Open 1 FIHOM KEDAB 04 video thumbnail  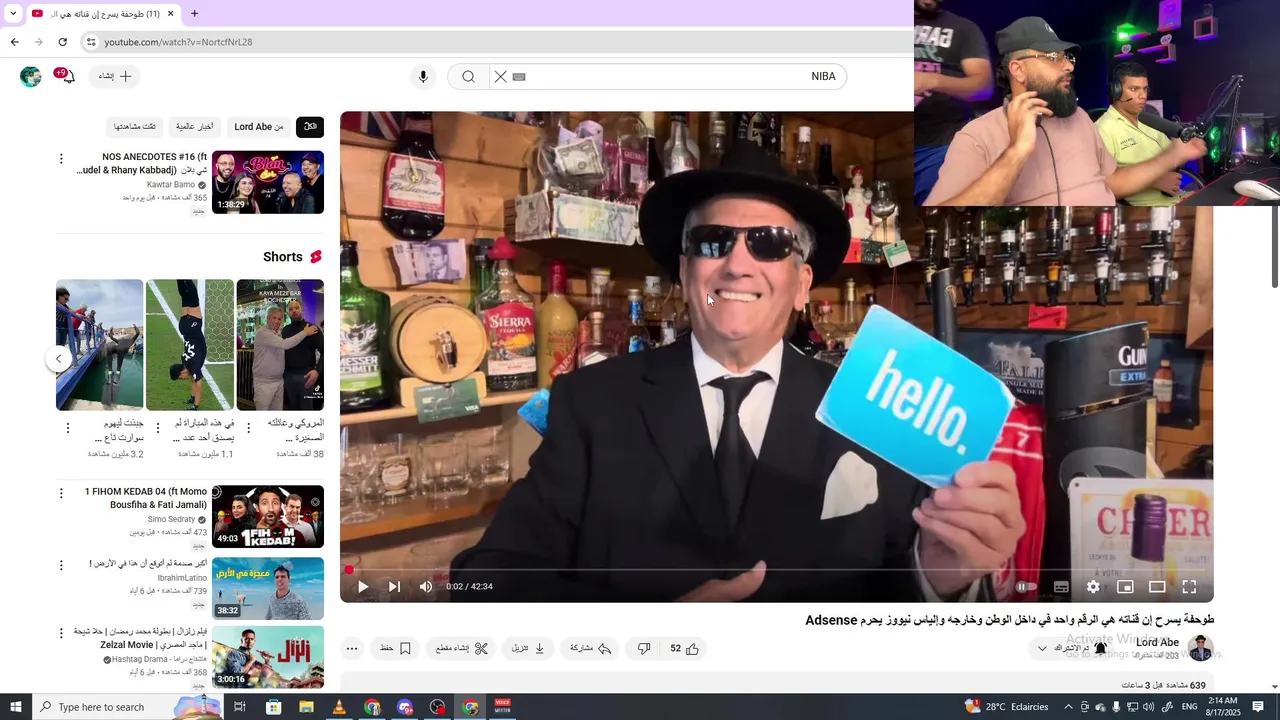tap(268, 517)
